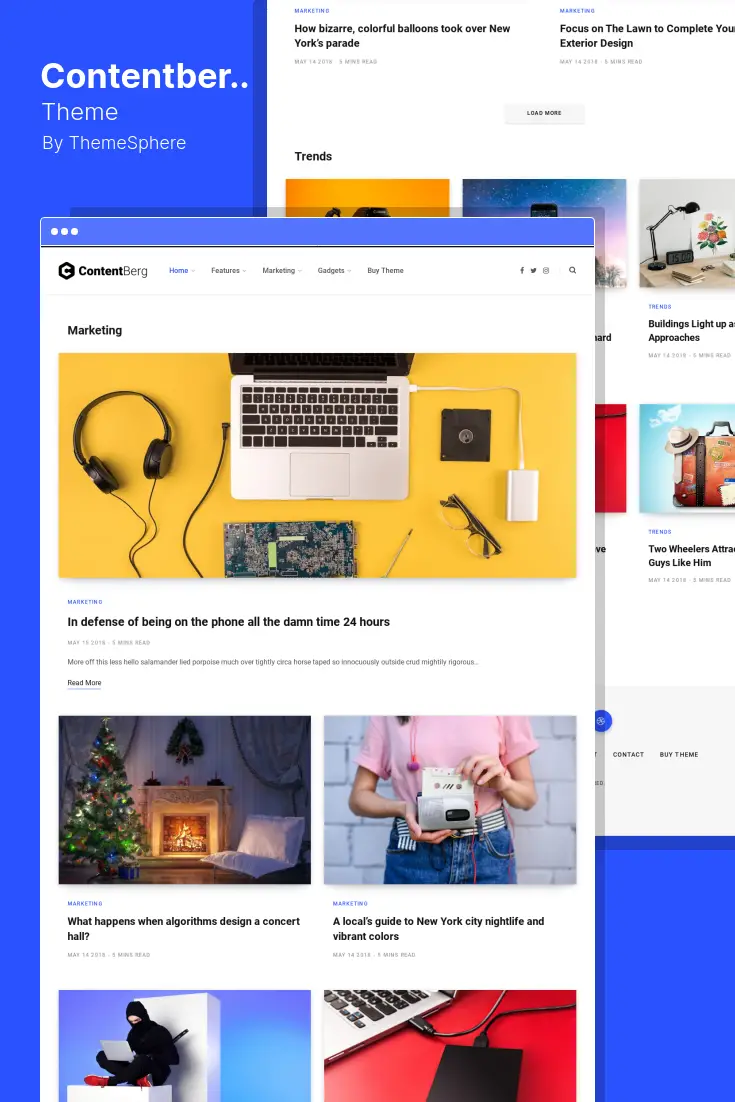
Task: Open the BUY THEME footer link in the background page
Action: point(679,755)
